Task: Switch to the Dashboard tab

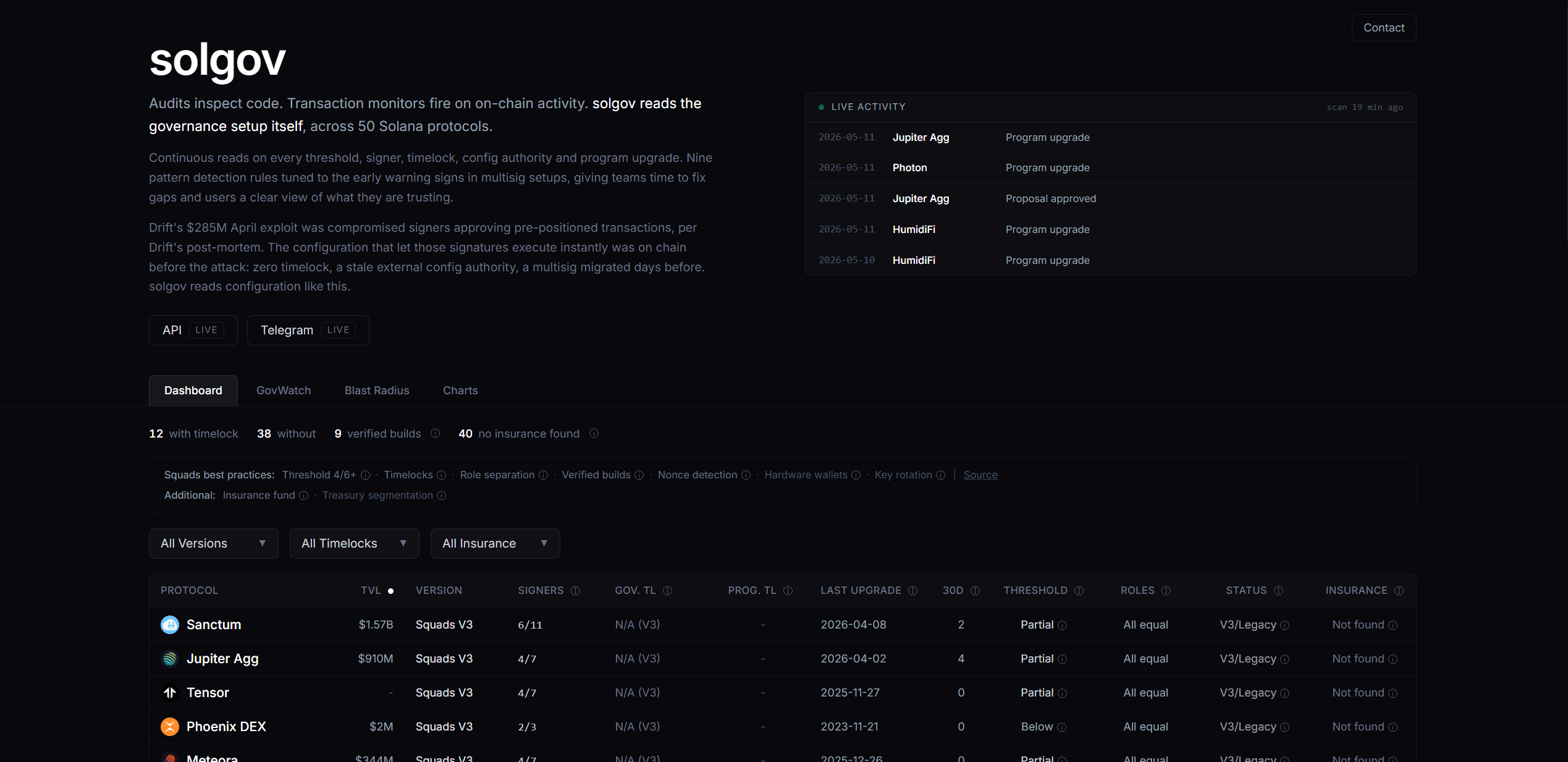Action: coord(193,391)
